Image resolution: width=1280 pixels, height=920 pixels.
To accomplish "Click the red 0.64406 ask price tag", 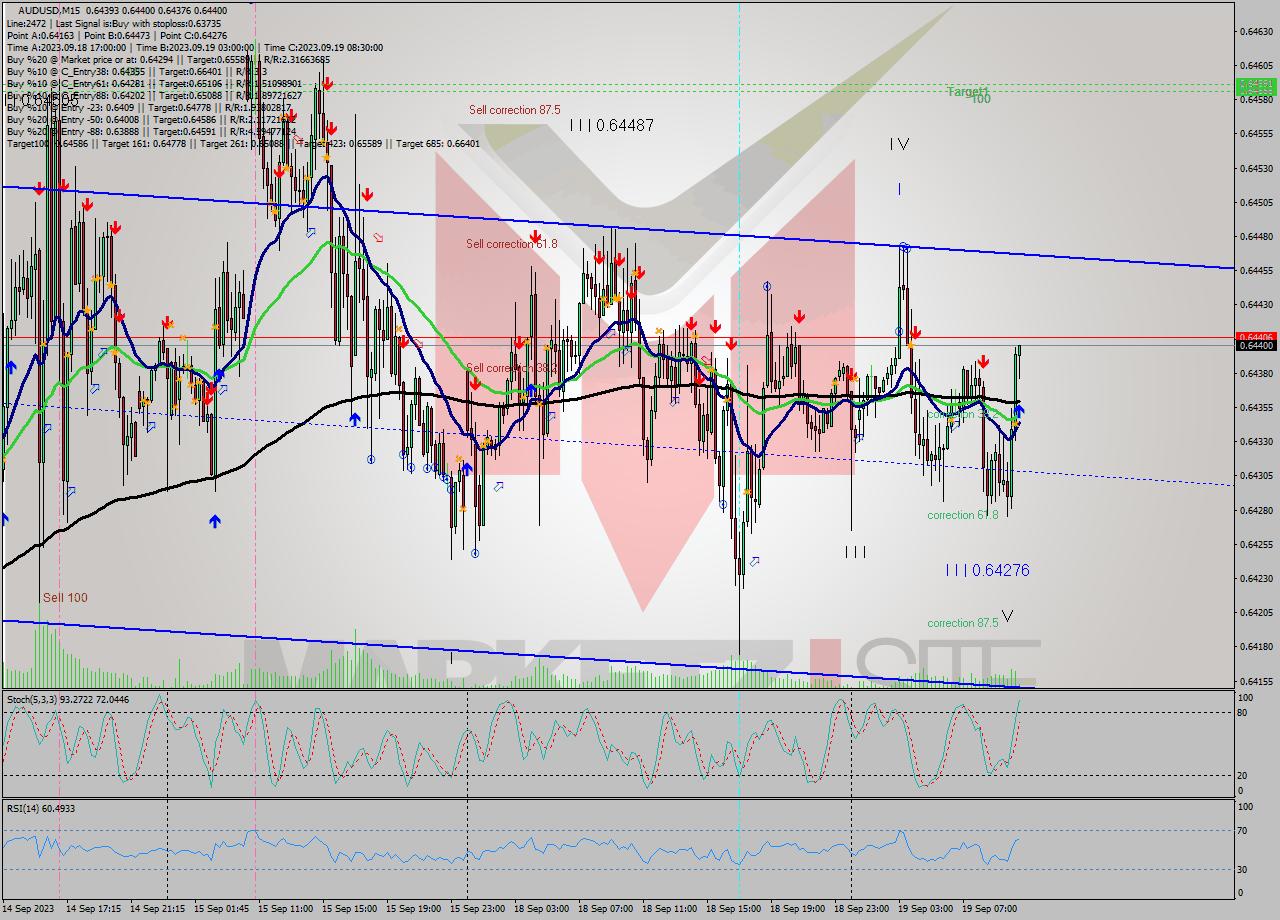I will [1256, 336].
